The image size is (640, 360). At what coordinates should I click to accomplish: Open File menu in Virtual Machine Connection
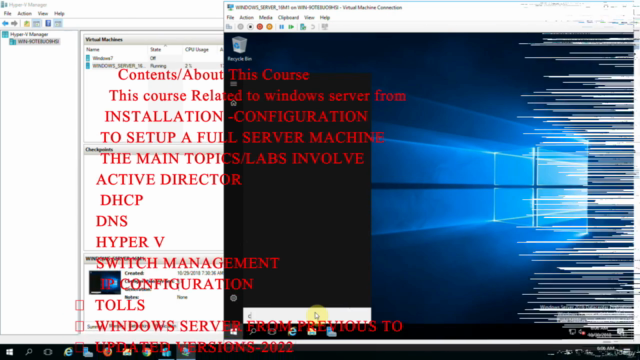point(230,18)
